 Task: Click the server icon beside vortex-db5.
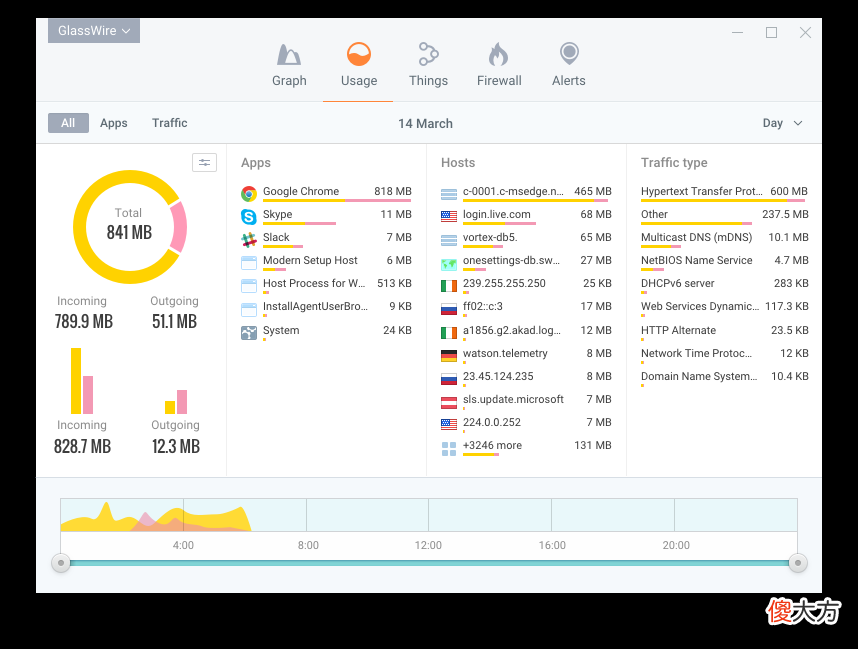click(449, 240)
